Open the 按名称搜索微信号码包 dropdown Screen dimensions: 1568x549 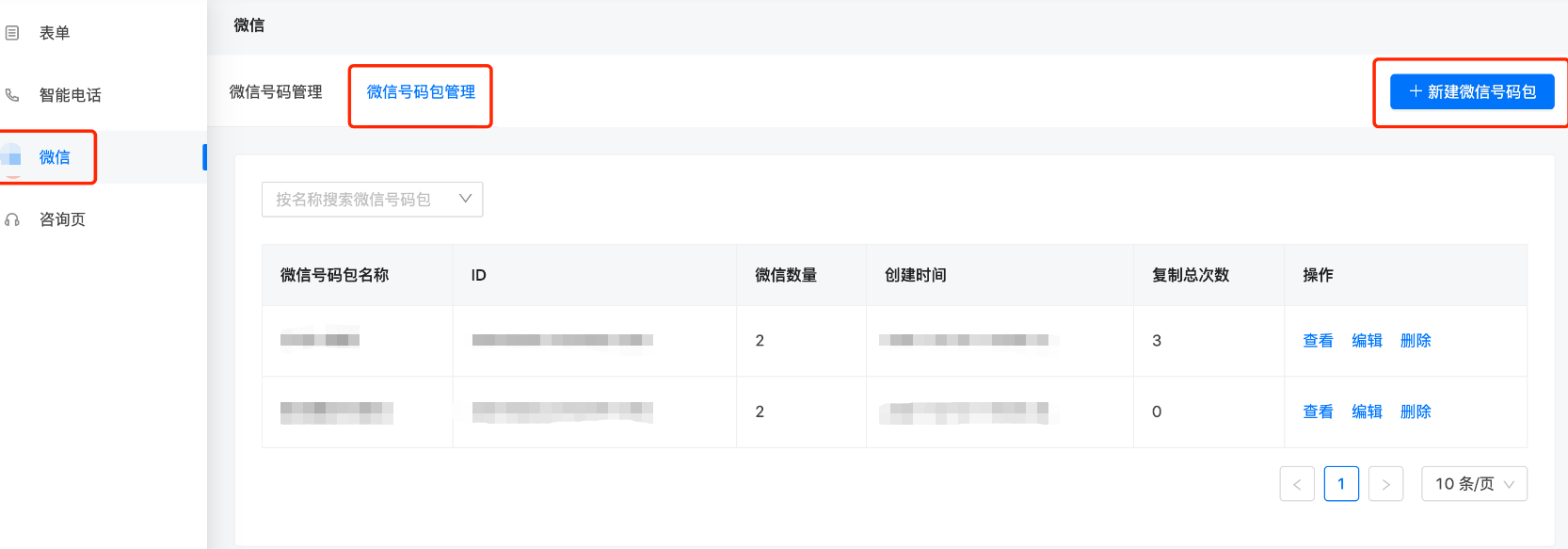[372, 199]
